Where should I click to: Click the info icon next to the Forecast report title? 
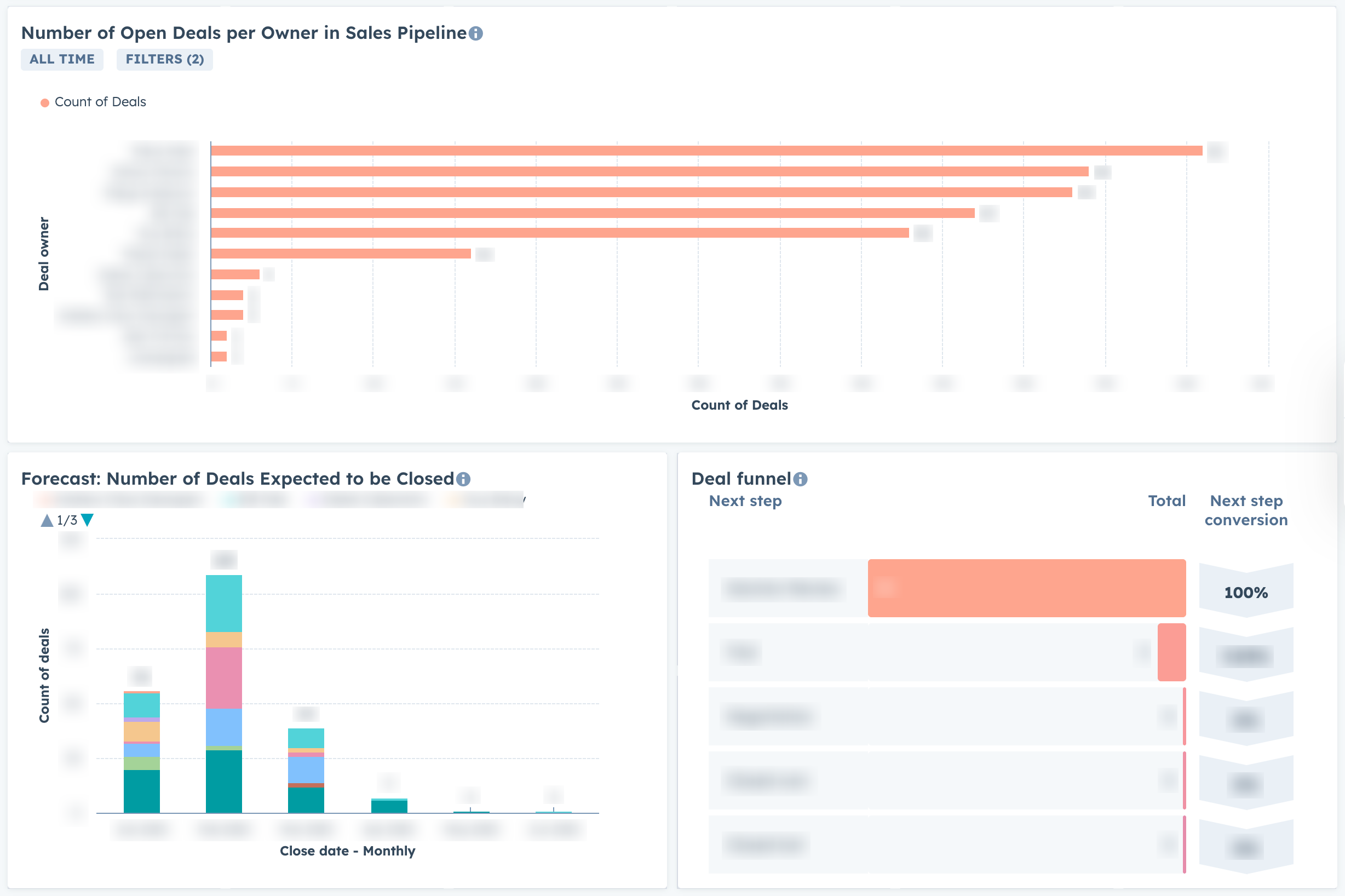pos(463,479)
